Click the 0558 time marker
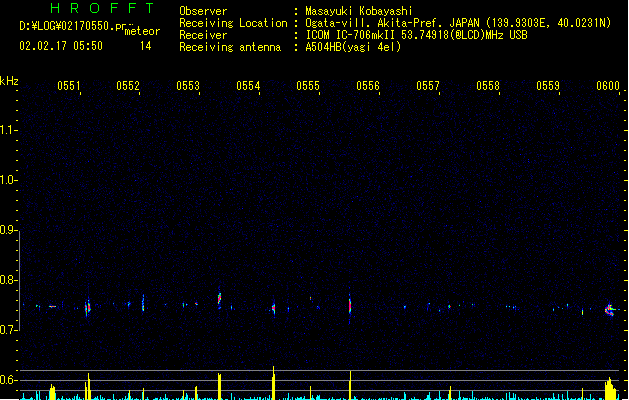This screenshot has width=629, height=400. [488, 86]
